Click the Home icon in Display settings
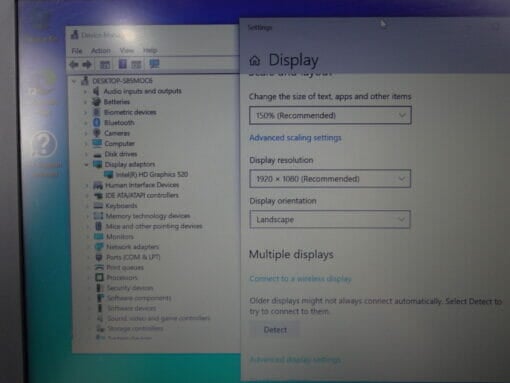The image size is (510, 383). (x=255, y=60)
